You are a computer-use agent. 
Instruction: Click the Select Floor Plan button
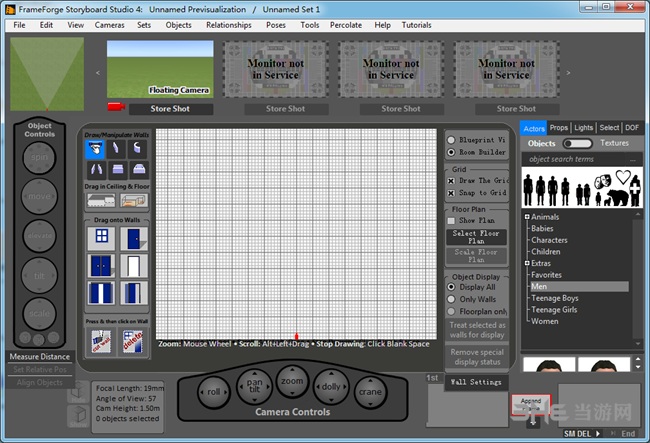point(476,237)
